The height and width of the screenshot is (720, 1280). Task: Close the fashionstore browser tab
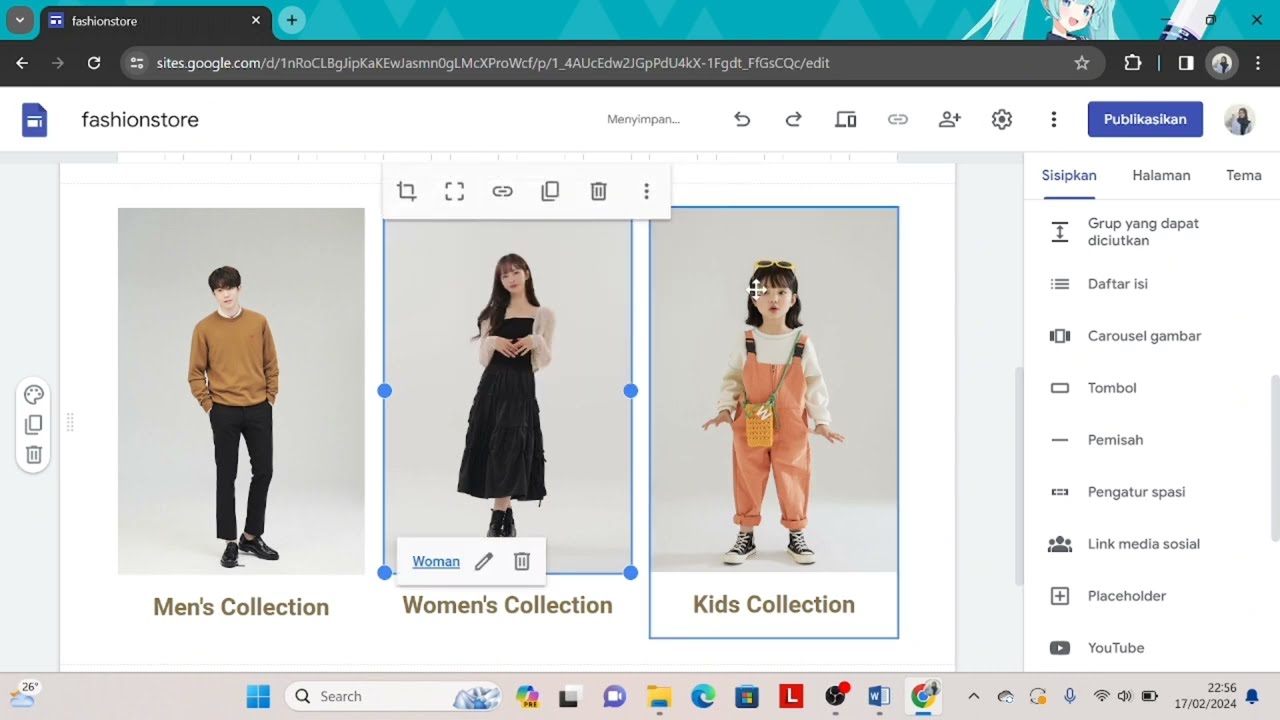pos(255,20)
